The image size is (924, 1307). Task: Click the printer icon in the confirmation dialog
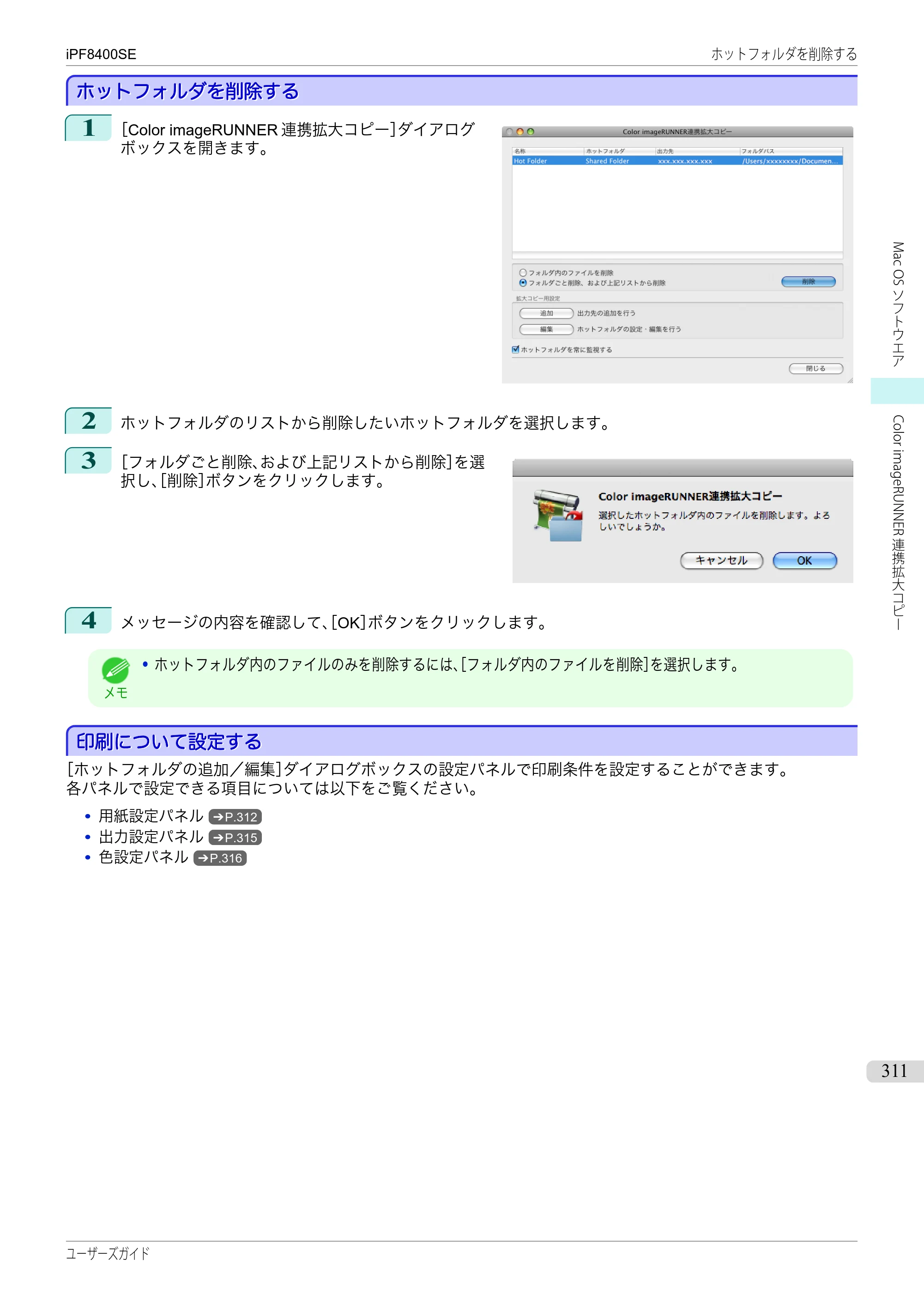(558, 515)
